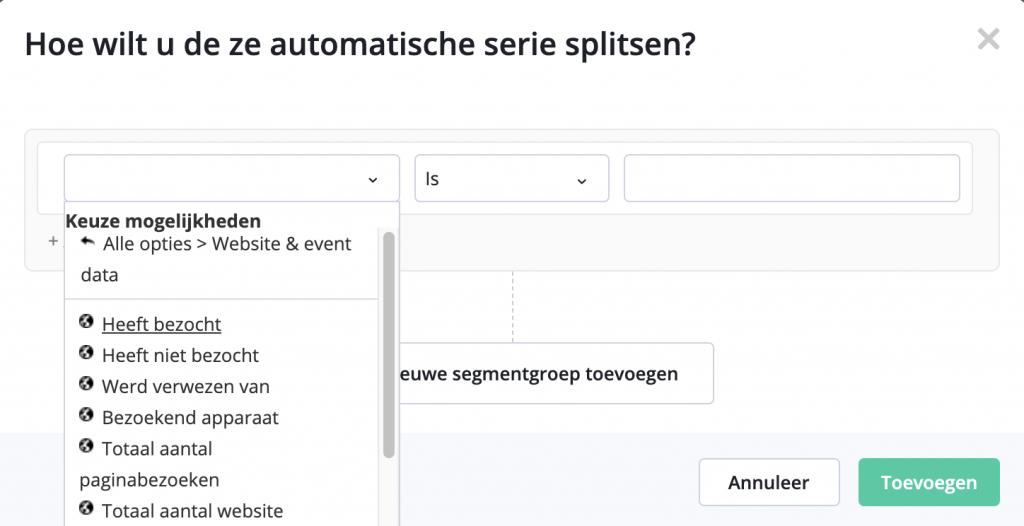Click globe icon beside Bezoekend apparaat
Viewport: 1024px width, 526px height.
[x=86, y=414]
